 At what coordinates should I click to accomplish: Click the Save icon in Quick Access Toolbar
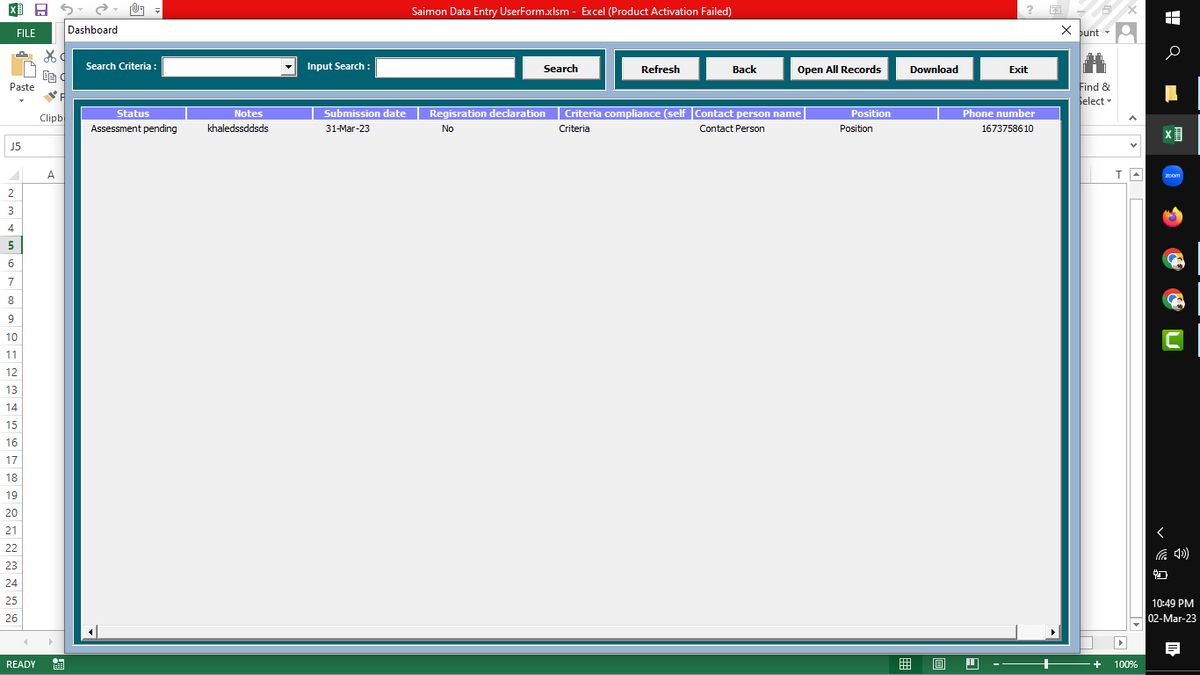pyautogui.click(x=41, y=11)
